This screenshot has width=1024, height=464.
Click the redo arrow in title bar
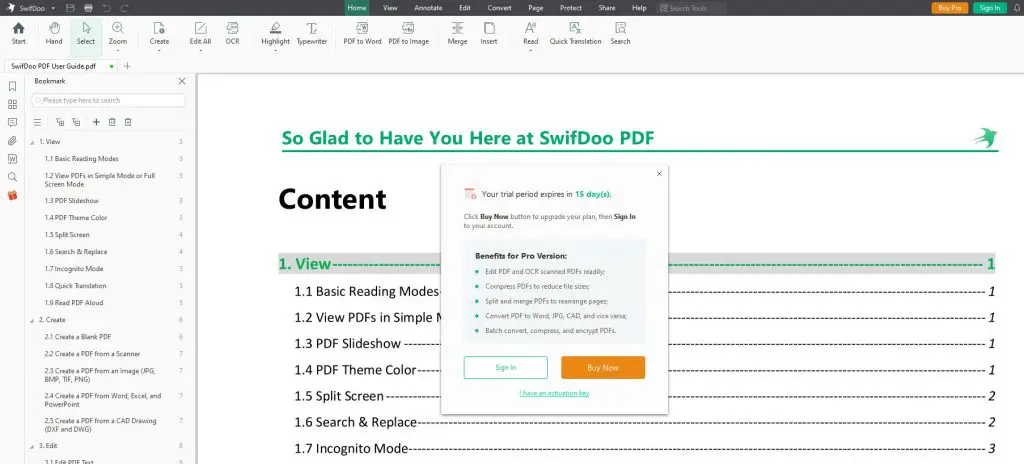click(124, 8)
